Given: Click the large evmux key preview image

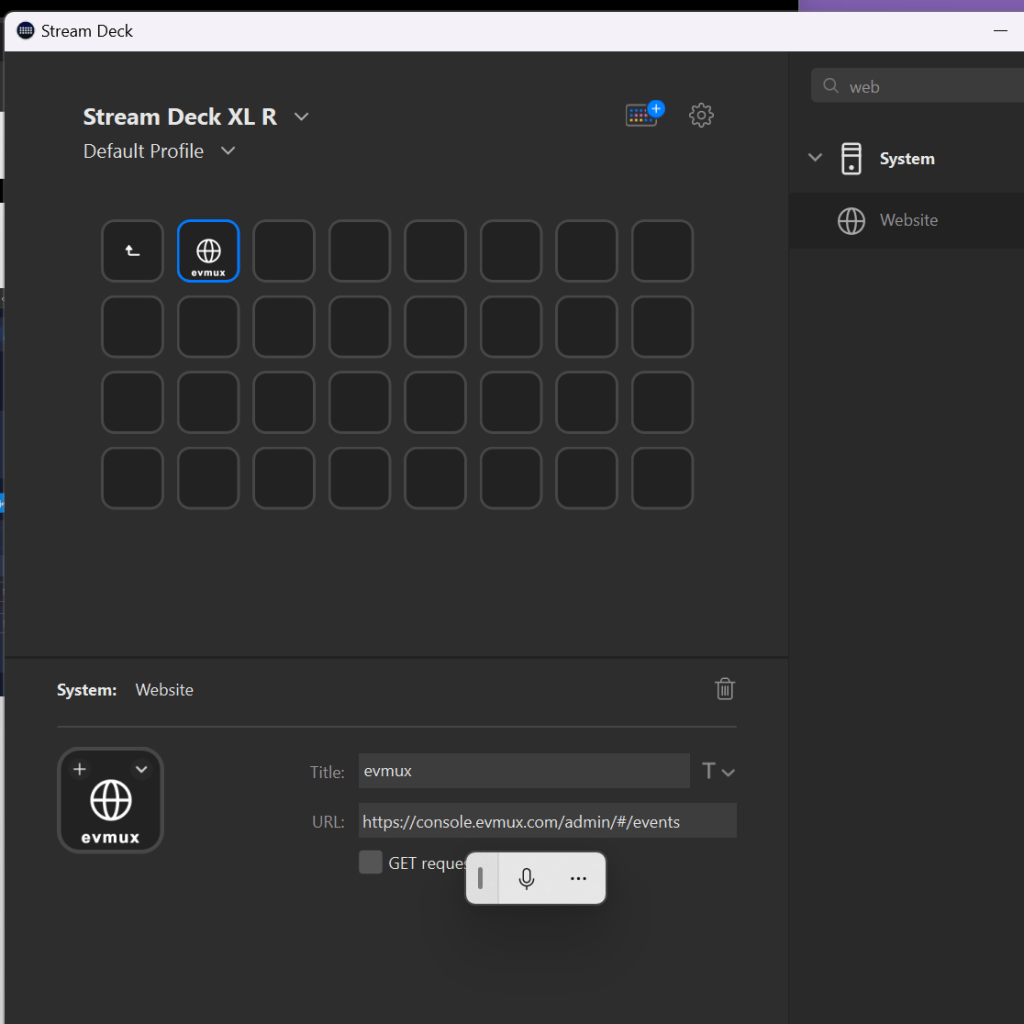Looking at the screenshot, I should [x=110, y=801].
